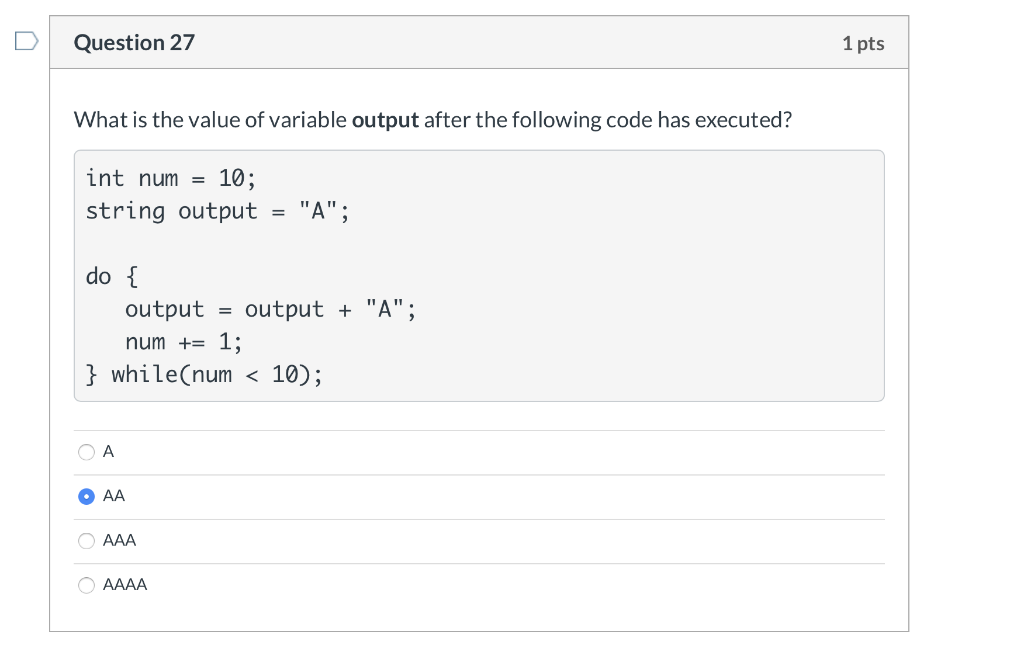Click the answer label text "A"
The image size is (1024, 666).
pos(108,452)
